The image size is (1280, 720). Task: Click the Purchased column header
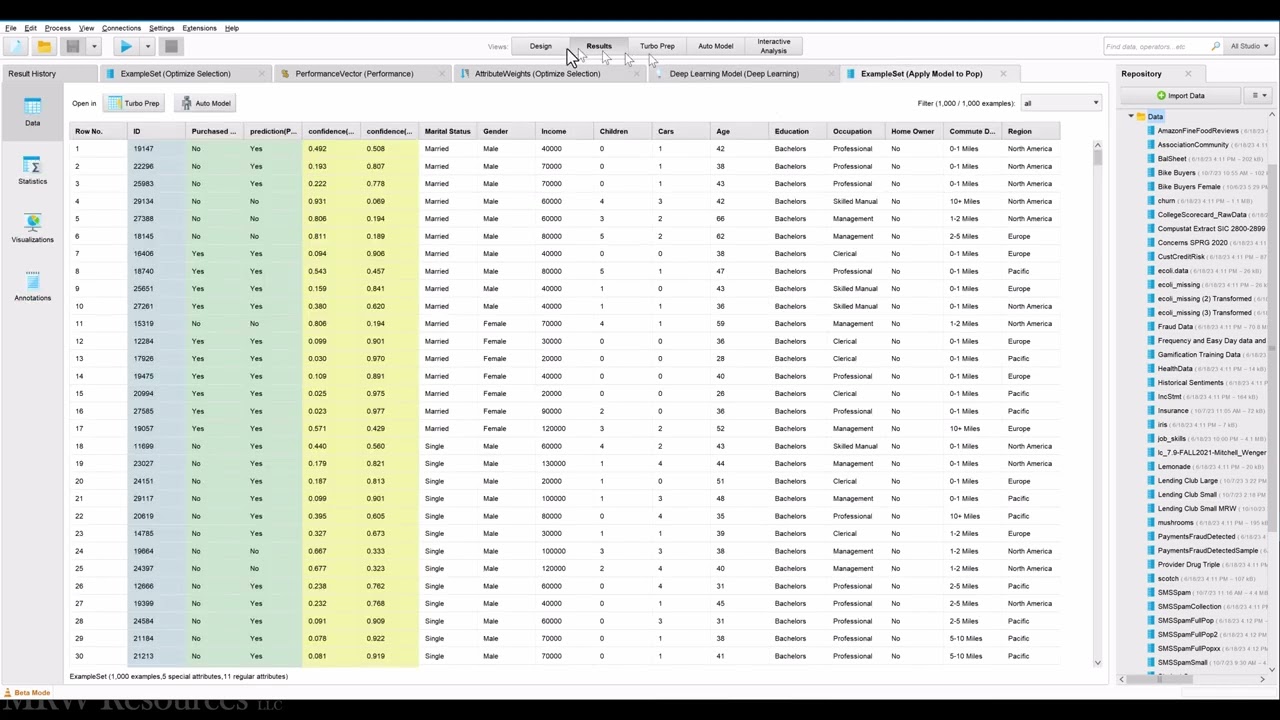(x=214, y=131)
